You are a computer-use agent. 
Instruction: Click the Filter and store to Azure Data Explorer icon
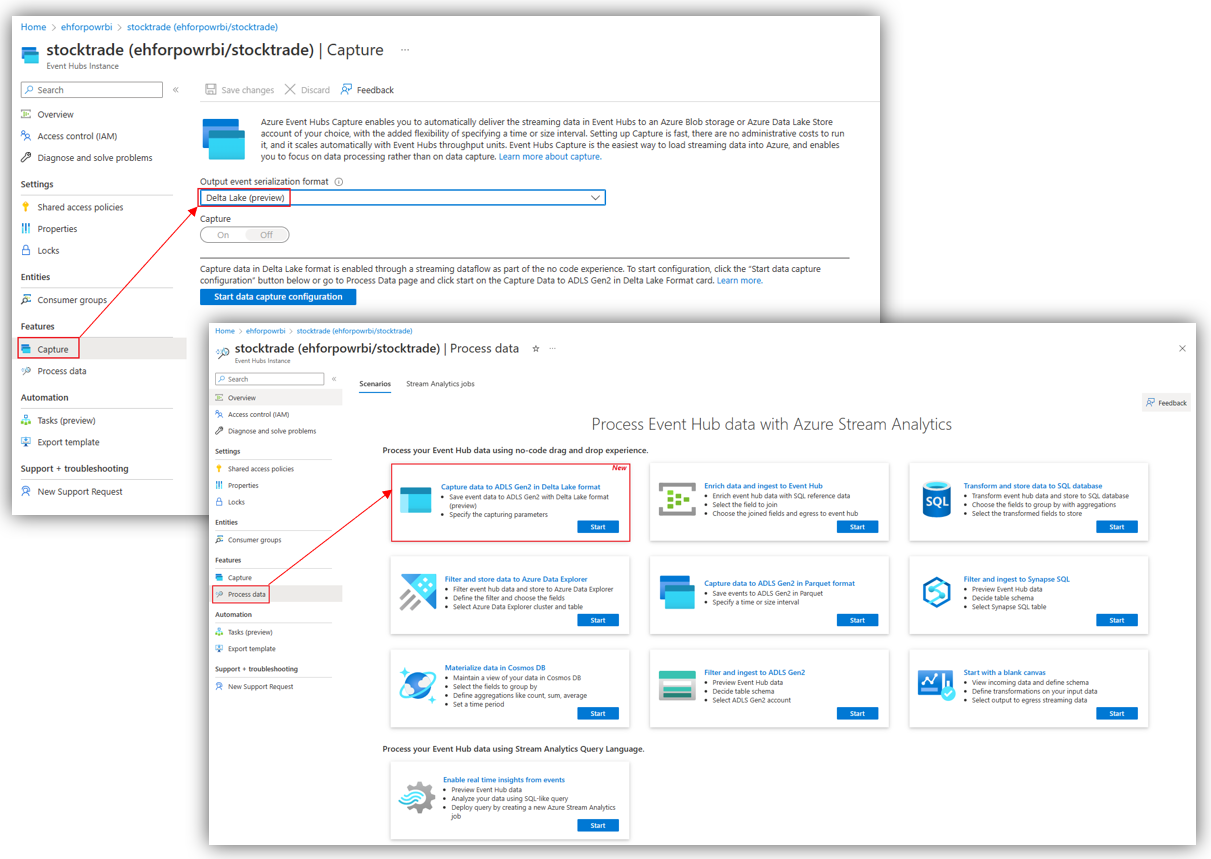(417, 593)
